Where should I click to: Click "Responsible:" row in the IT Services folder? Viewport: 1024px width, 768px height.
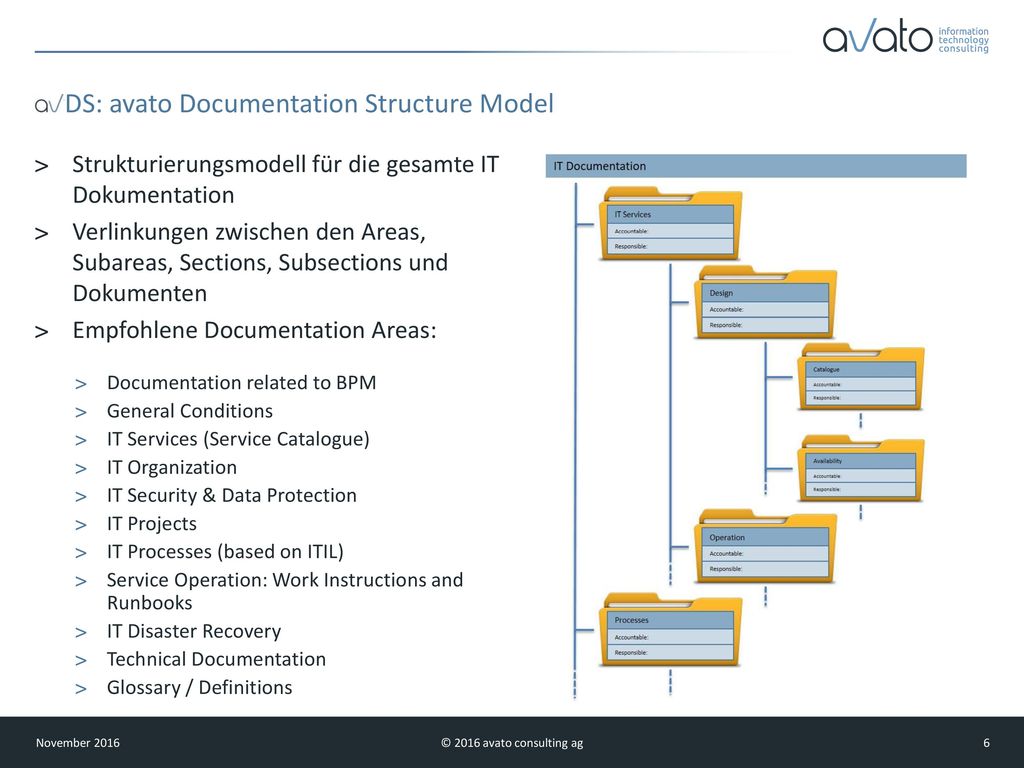point(671,246)
